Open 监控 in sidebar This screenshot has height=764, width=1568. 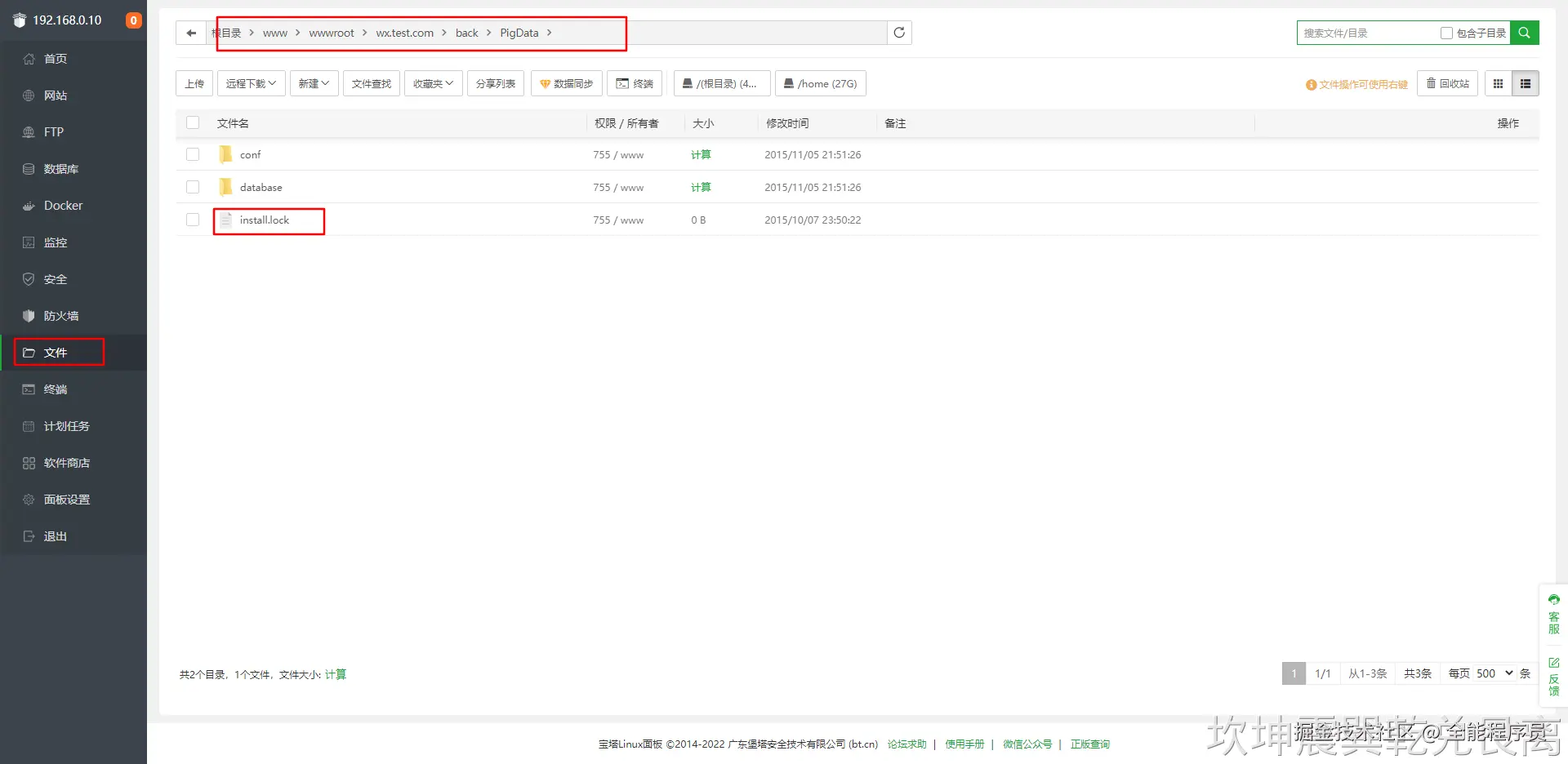(73, 242)
